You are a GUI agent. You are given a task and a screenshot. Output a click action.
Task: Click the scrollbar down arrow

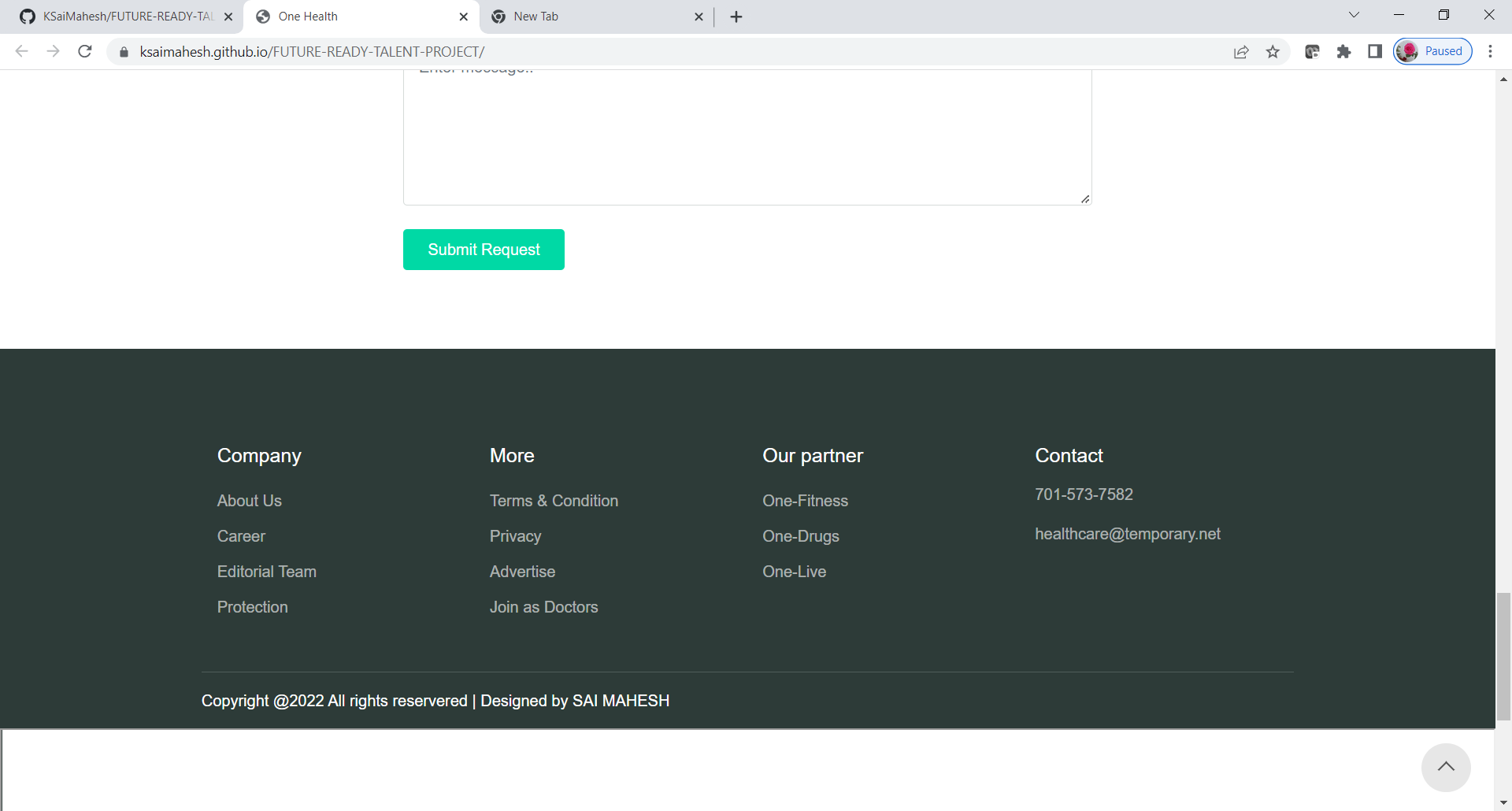[x=1503, y=803]
